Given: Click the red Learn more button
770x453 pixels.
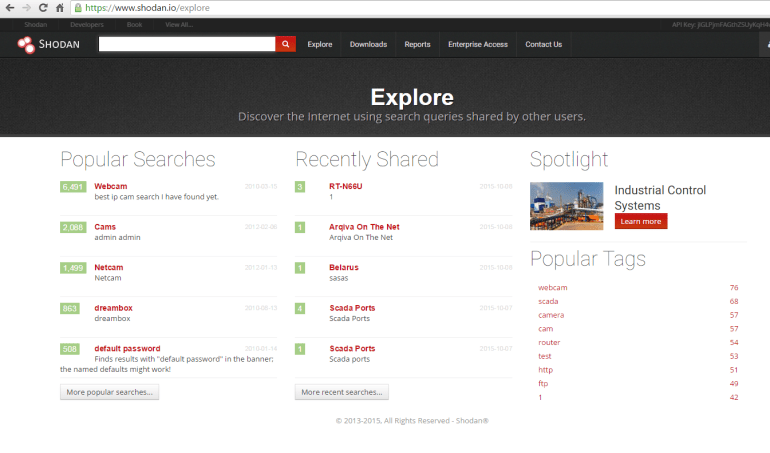Looking at the screenshot, I should click(x=641, y=221).
